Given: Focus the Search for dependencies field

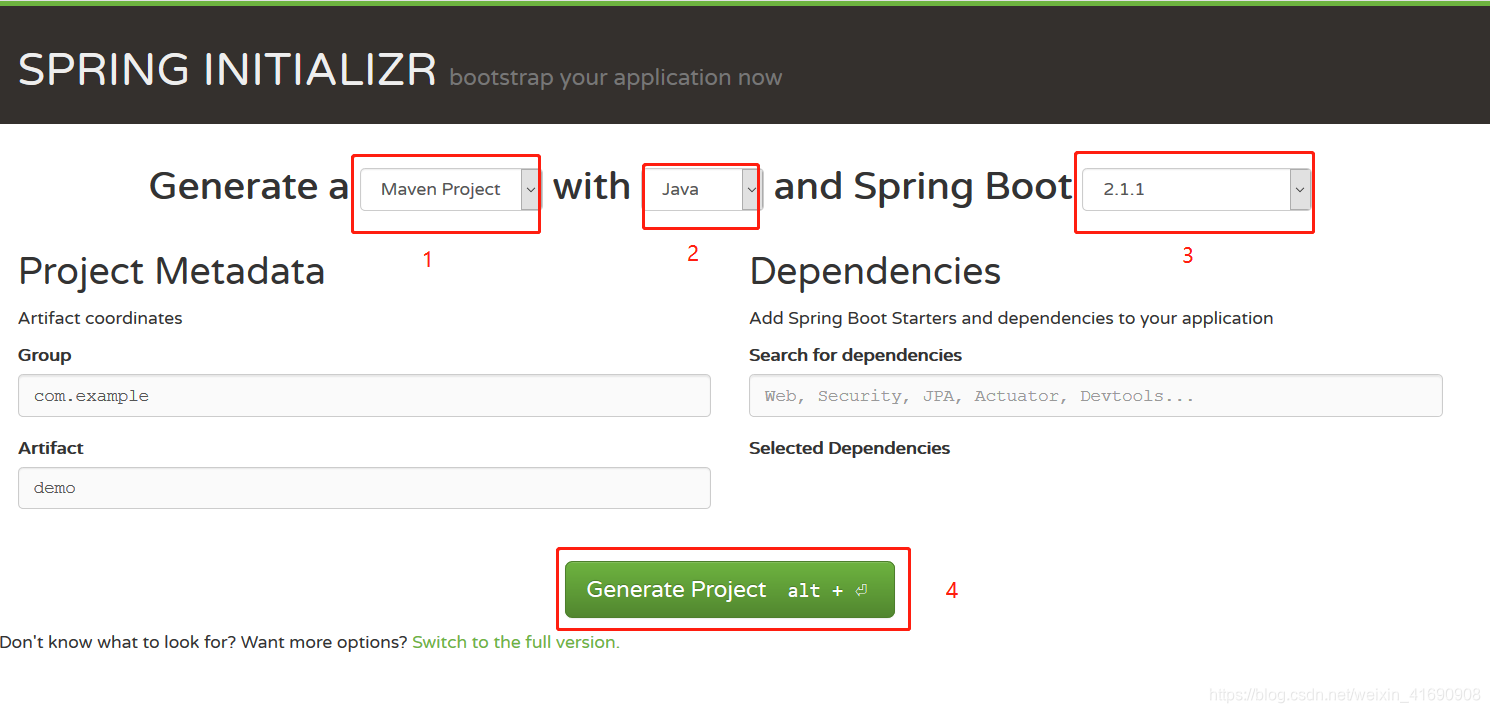Looking at the screenshot, I should (x=1095, y=396).
